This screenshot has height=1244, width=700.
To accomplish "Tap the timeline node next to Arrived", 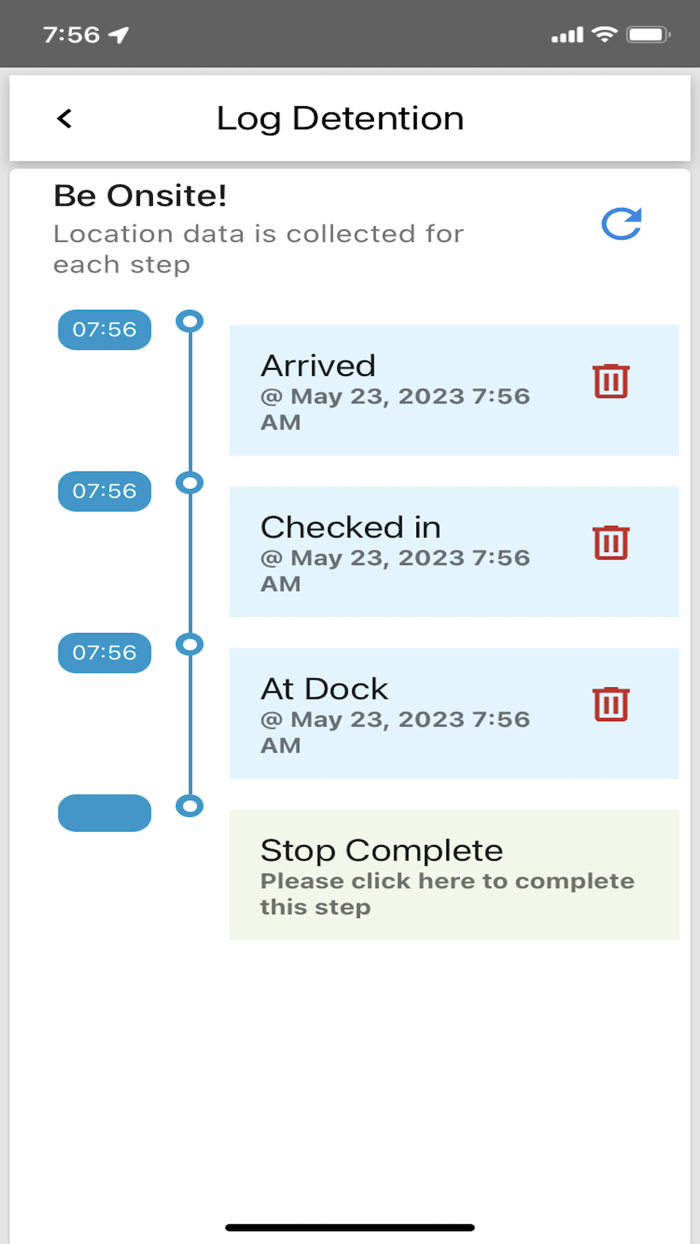I will pos(189,321).
